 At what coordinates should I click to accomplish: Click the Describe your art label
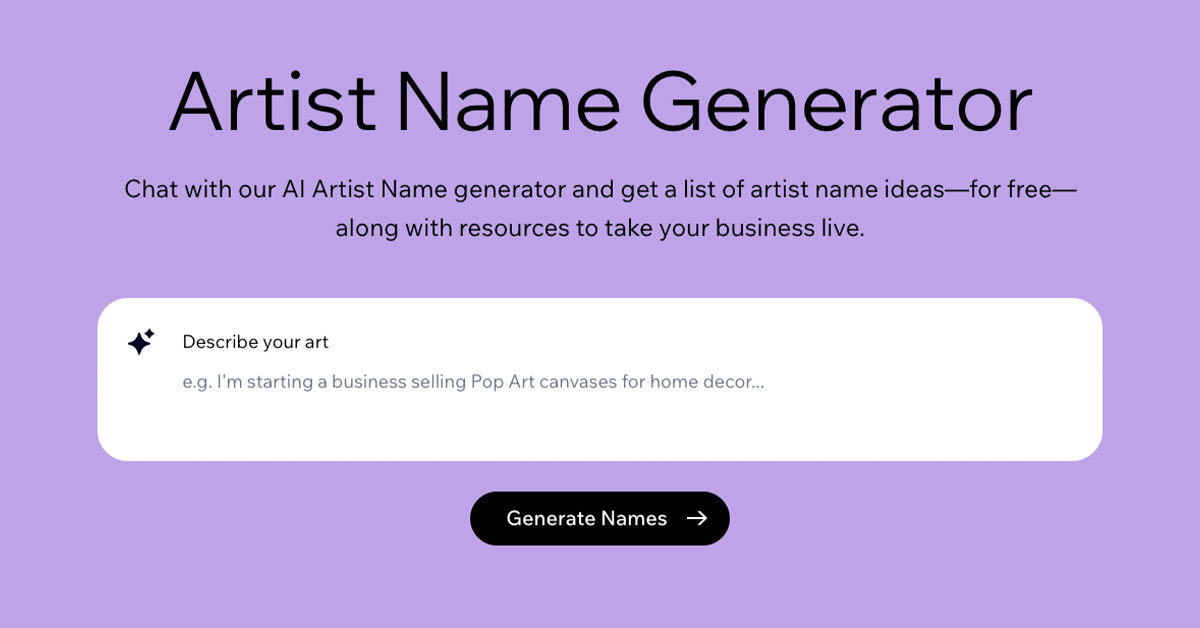pos(254,341)
